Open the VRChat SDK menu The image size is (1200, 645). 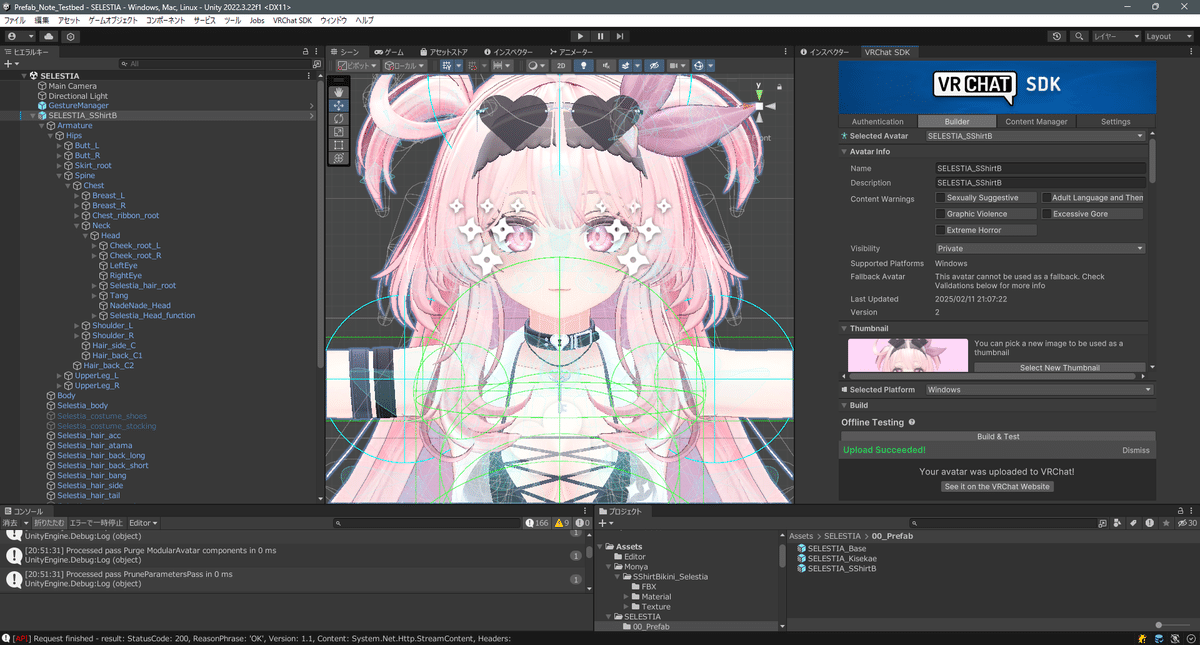(x=291, y=19)
